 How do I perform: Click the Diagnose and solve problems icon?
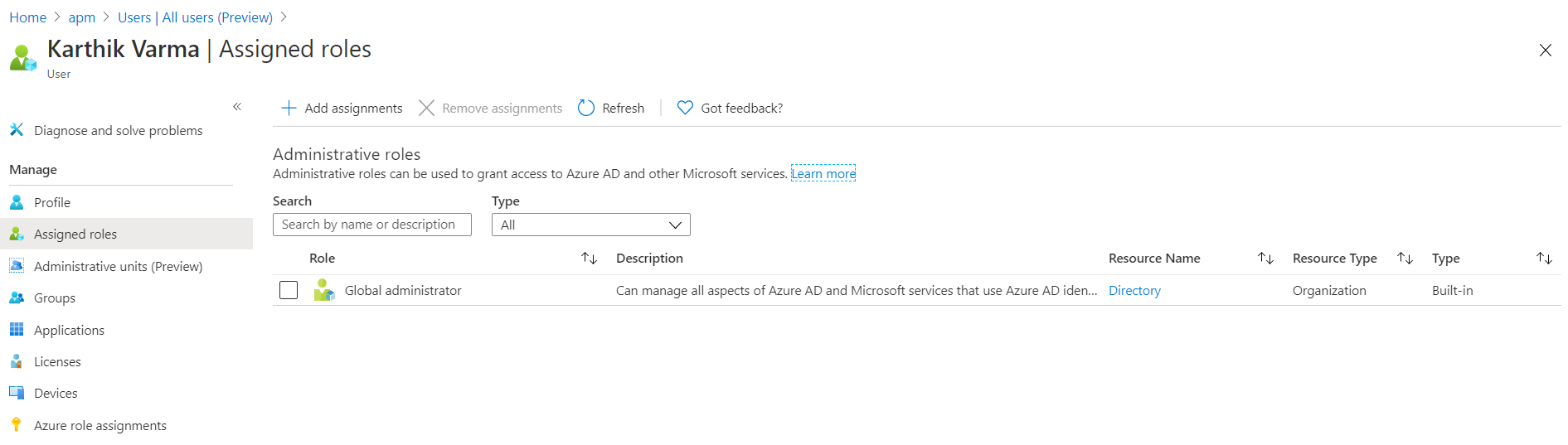point(17,130)
